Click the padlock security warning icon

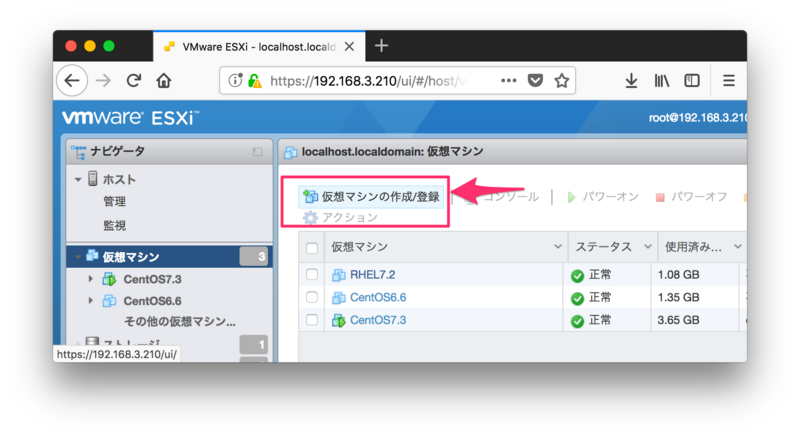click(255, 81)
